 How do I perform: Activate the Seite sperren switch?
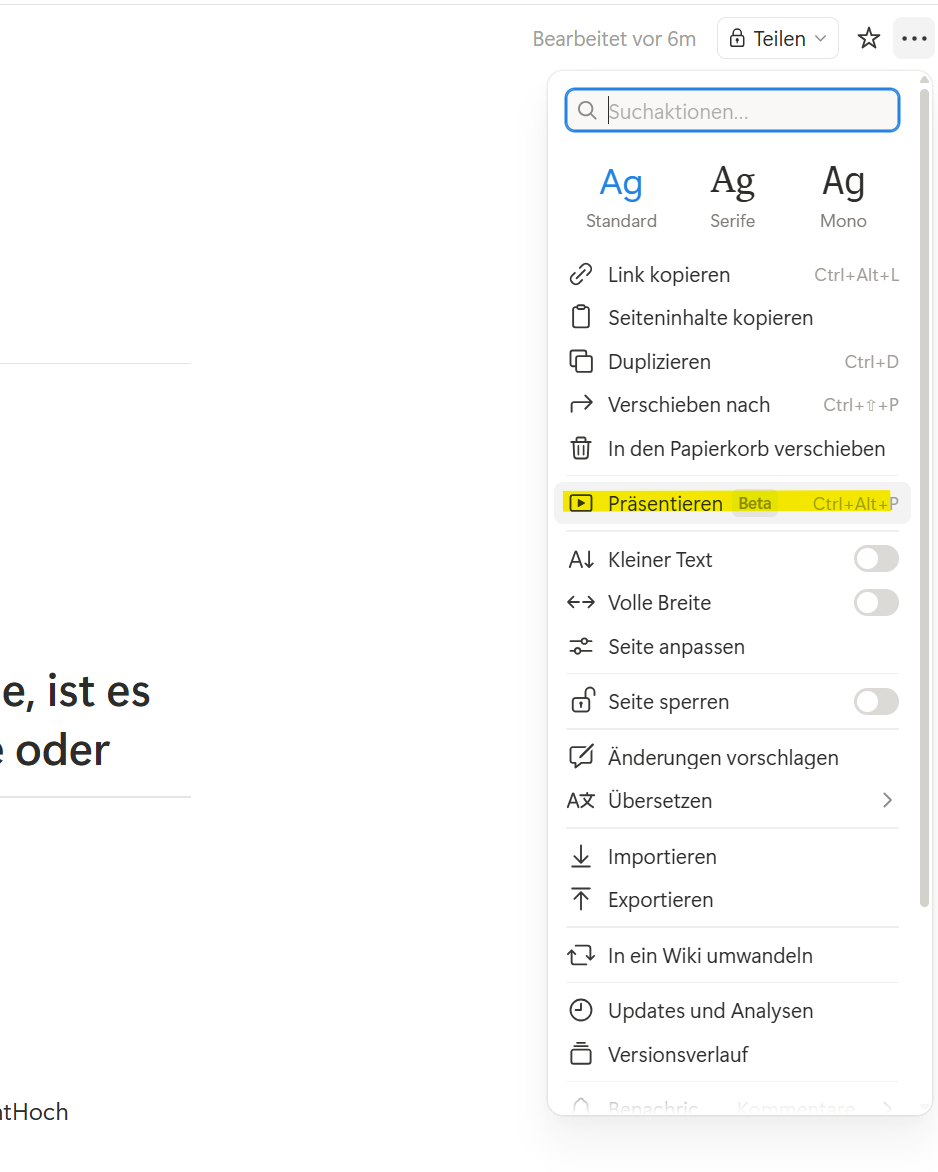876,701
